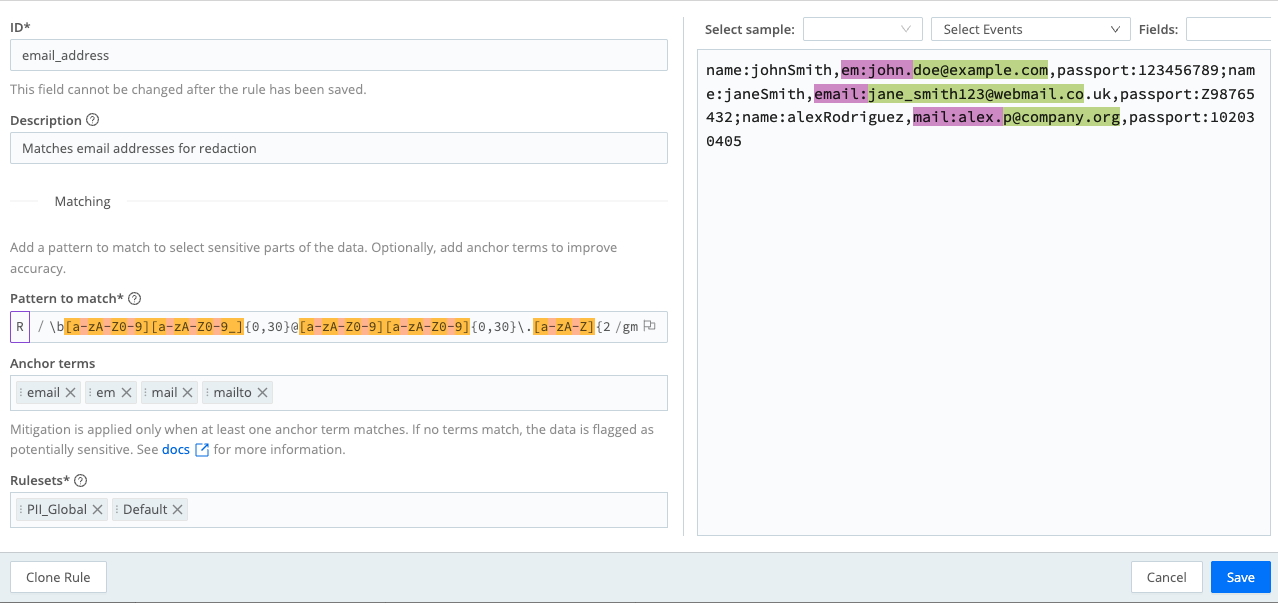Click the drag handle on the email anchor chip
The height and width of the screenshot is (603, 1278).
[x=20, y=392]
